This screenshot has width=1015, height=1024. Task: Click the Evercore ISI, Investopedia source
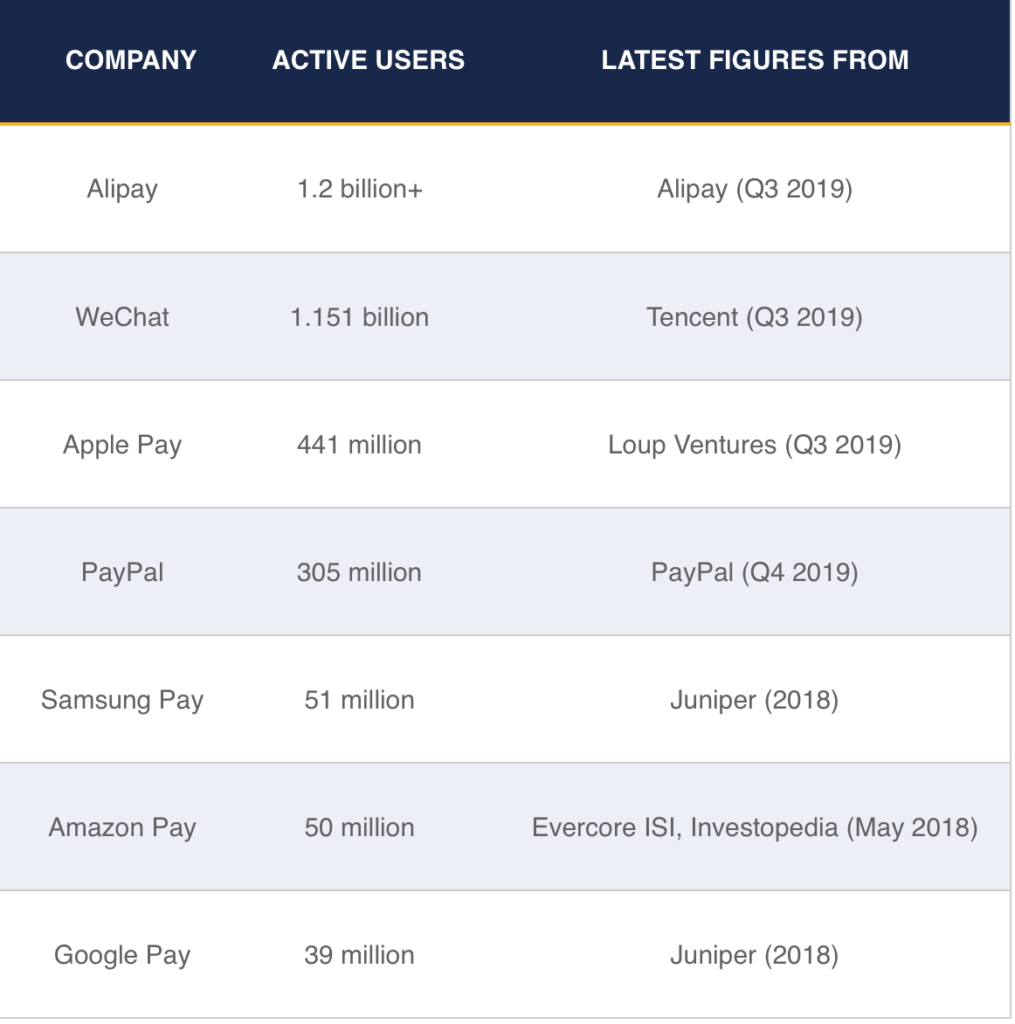point(755,828)
